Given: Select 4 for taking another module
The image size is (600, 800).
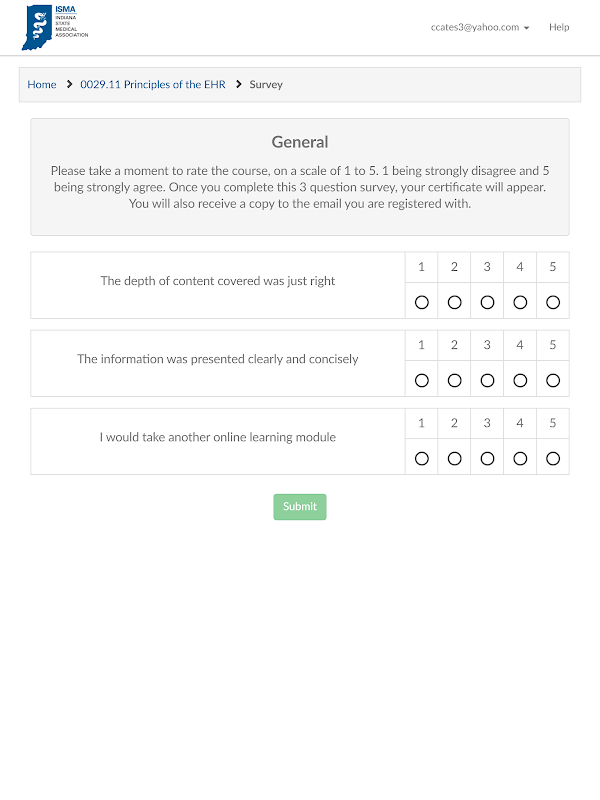Looking at the screenshot, I should tap(520, 458).
